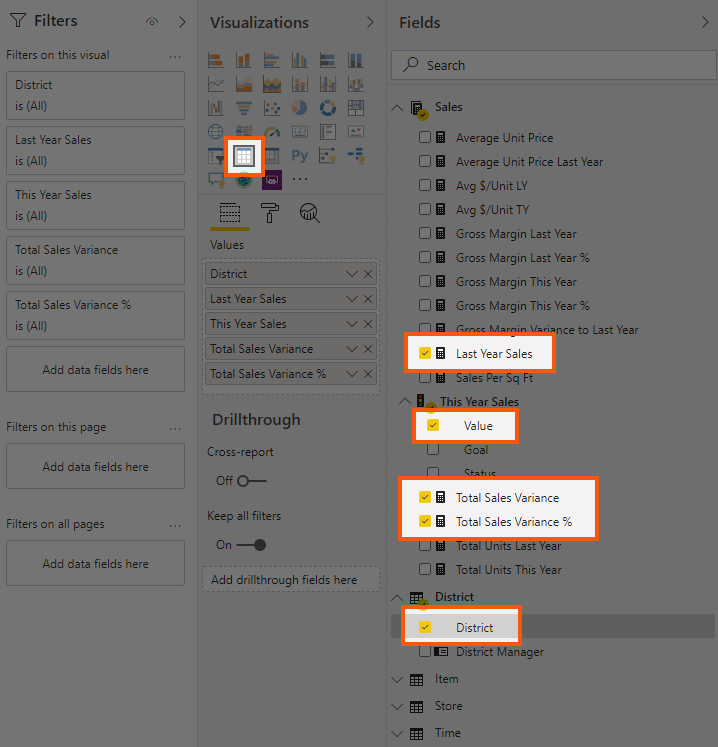
Task: Open the Total Sales Variance filter card
Action: [x=95, y=261]
